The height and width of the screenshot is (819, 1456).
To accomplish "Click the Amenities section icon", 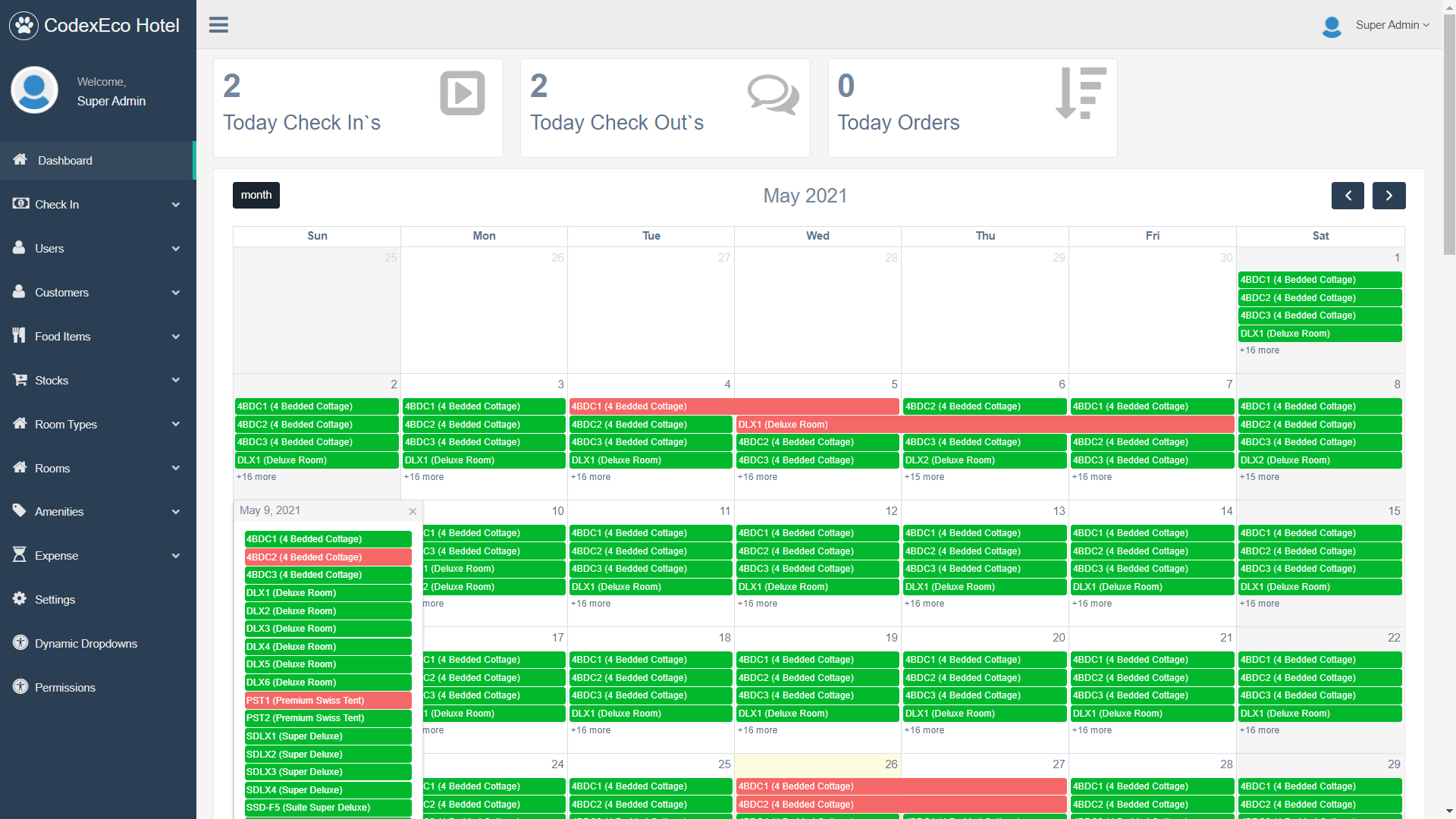I will pos(20,511).
